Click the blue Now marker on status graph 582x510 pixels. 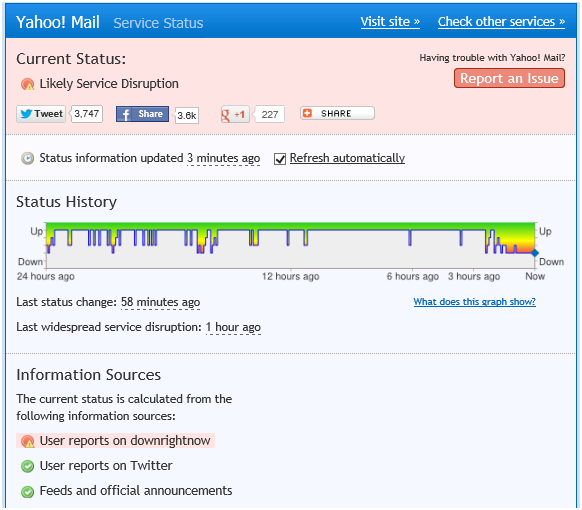(535, 253)
